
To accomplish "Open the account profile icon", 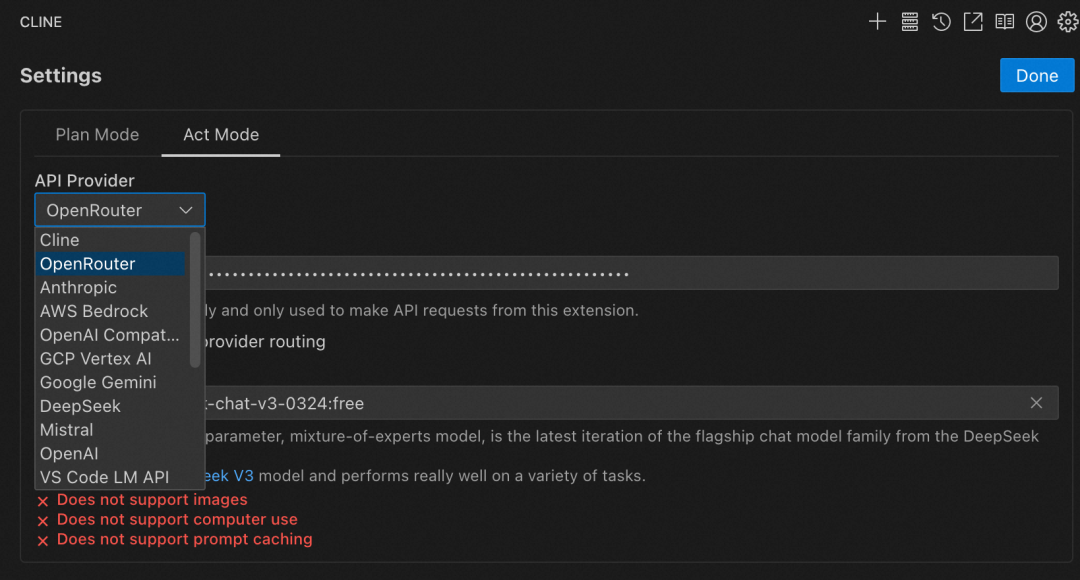I will pos(1036,22).
